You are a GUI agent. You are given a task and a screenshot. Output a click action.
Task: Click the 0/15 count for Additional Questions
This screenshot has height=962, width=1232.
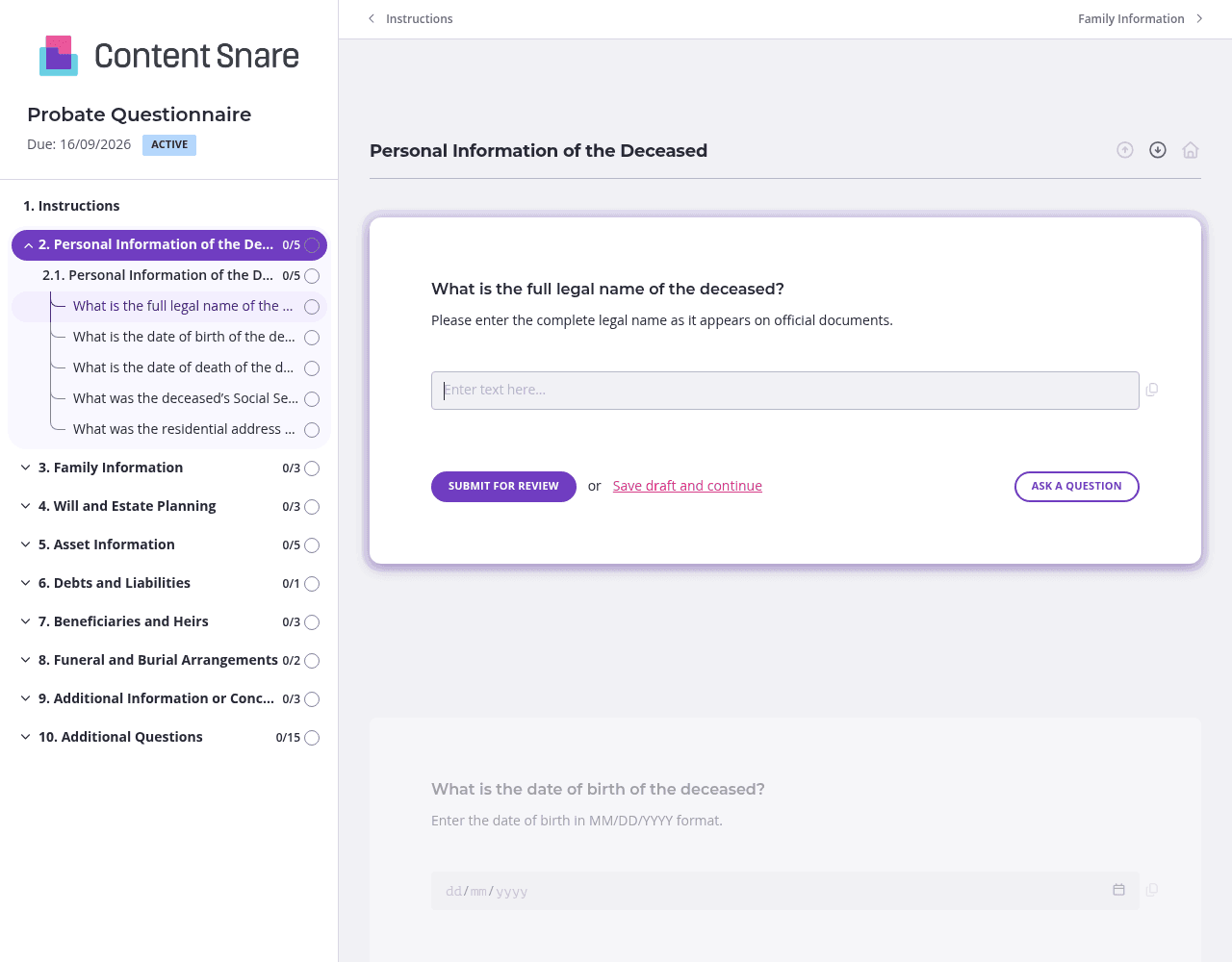coord(288,738)
